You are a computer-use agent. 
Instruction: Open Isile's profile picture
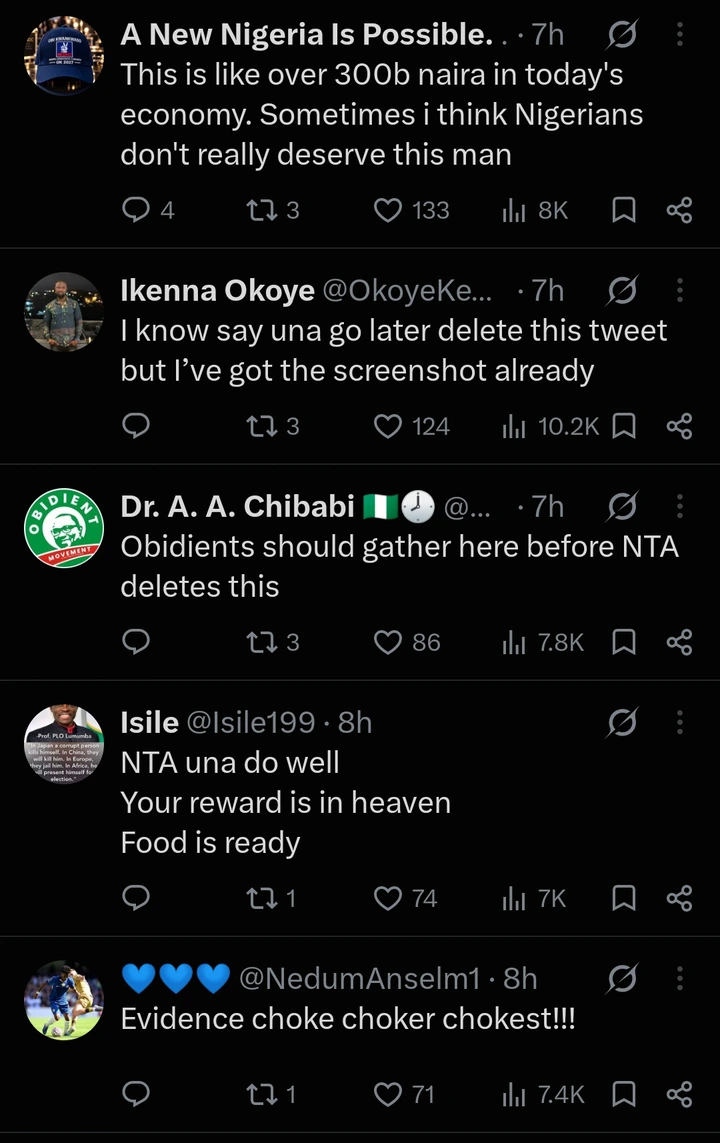[64, 744]
